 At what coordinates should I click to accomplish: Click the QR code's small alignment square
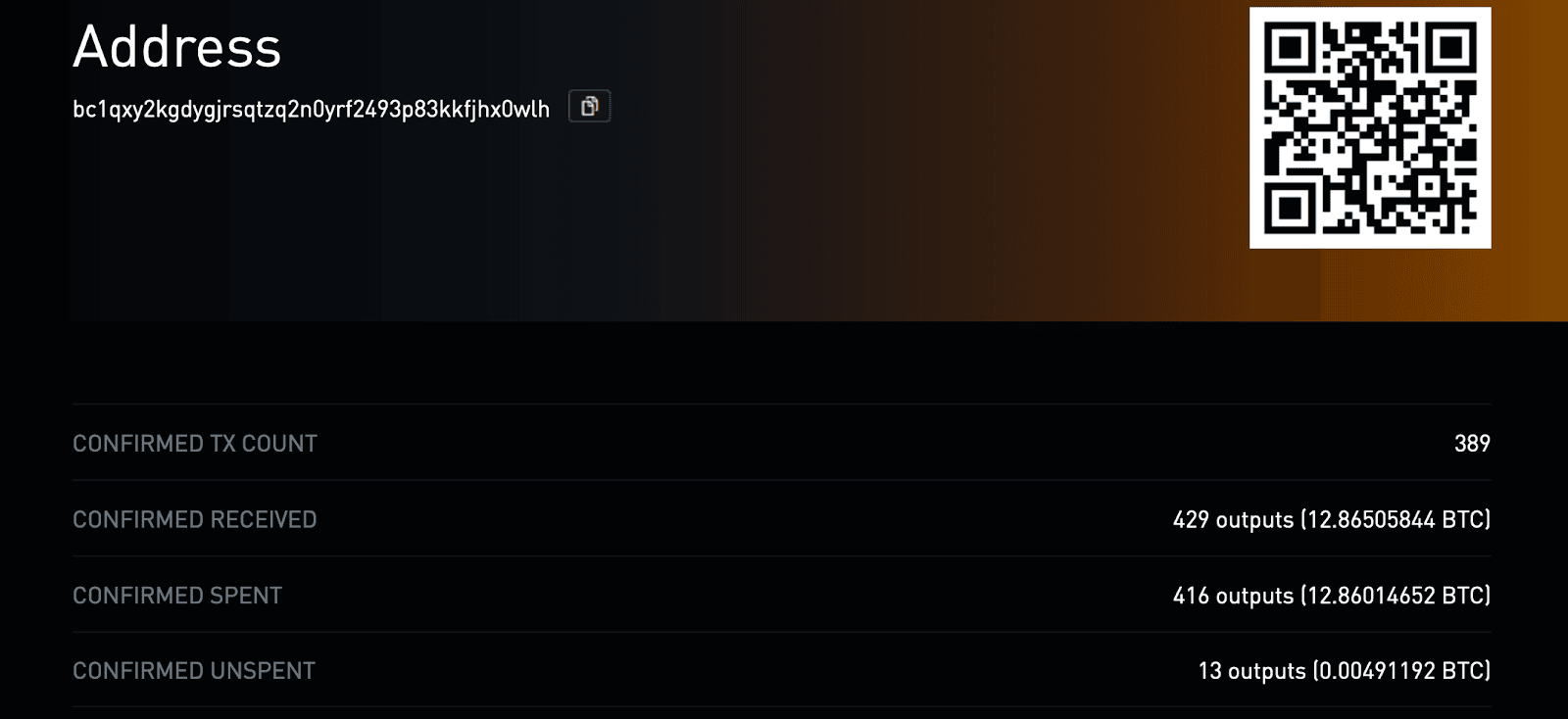click(1427, 185)
